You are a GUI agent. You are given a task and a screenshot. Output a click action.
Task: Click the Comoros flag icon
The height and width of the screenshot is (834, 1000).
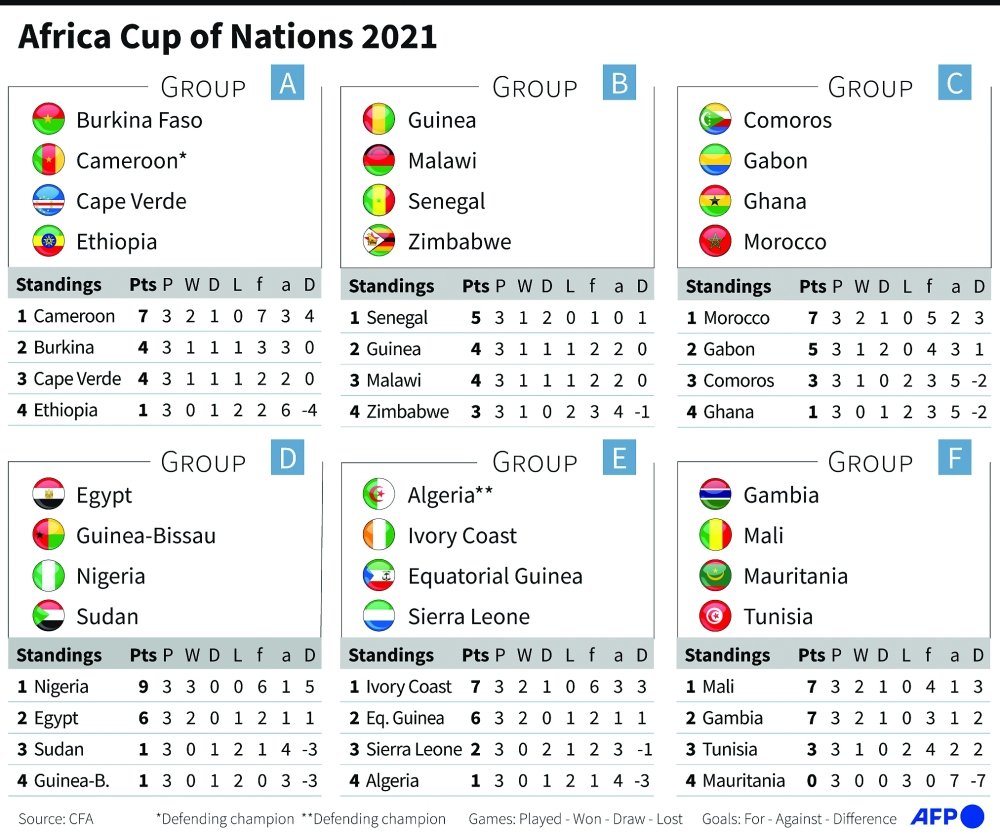coord(715,120)
